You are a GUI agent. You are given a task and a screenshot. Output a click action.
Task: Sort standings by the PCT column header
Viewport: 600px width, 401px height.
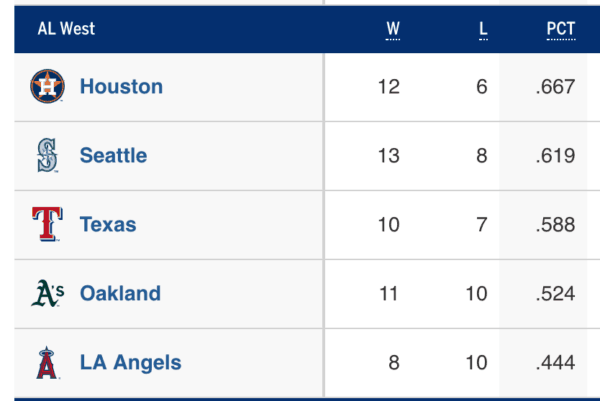point(560,29)
